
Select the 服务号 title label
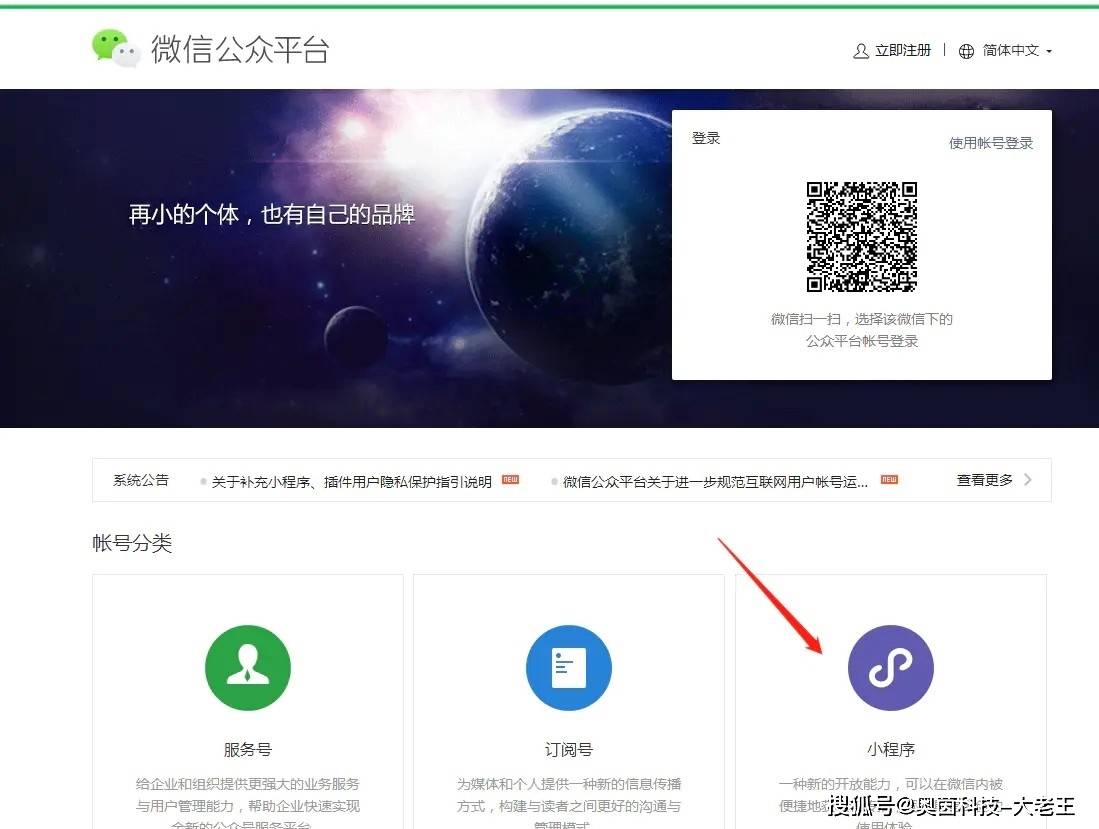pyautogui.click(x=248, y=749)
